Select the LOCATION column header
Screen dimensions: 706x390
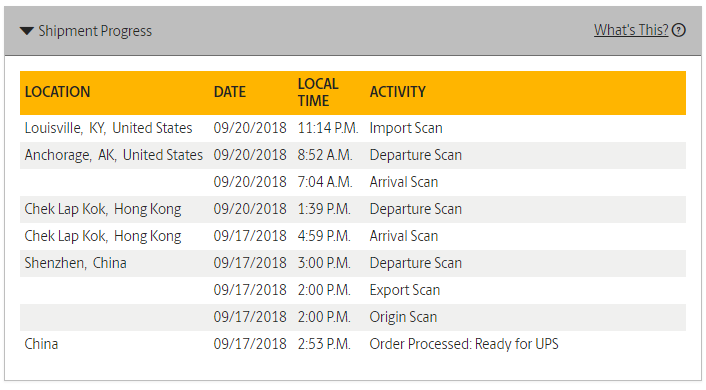(x=58, y=92)
